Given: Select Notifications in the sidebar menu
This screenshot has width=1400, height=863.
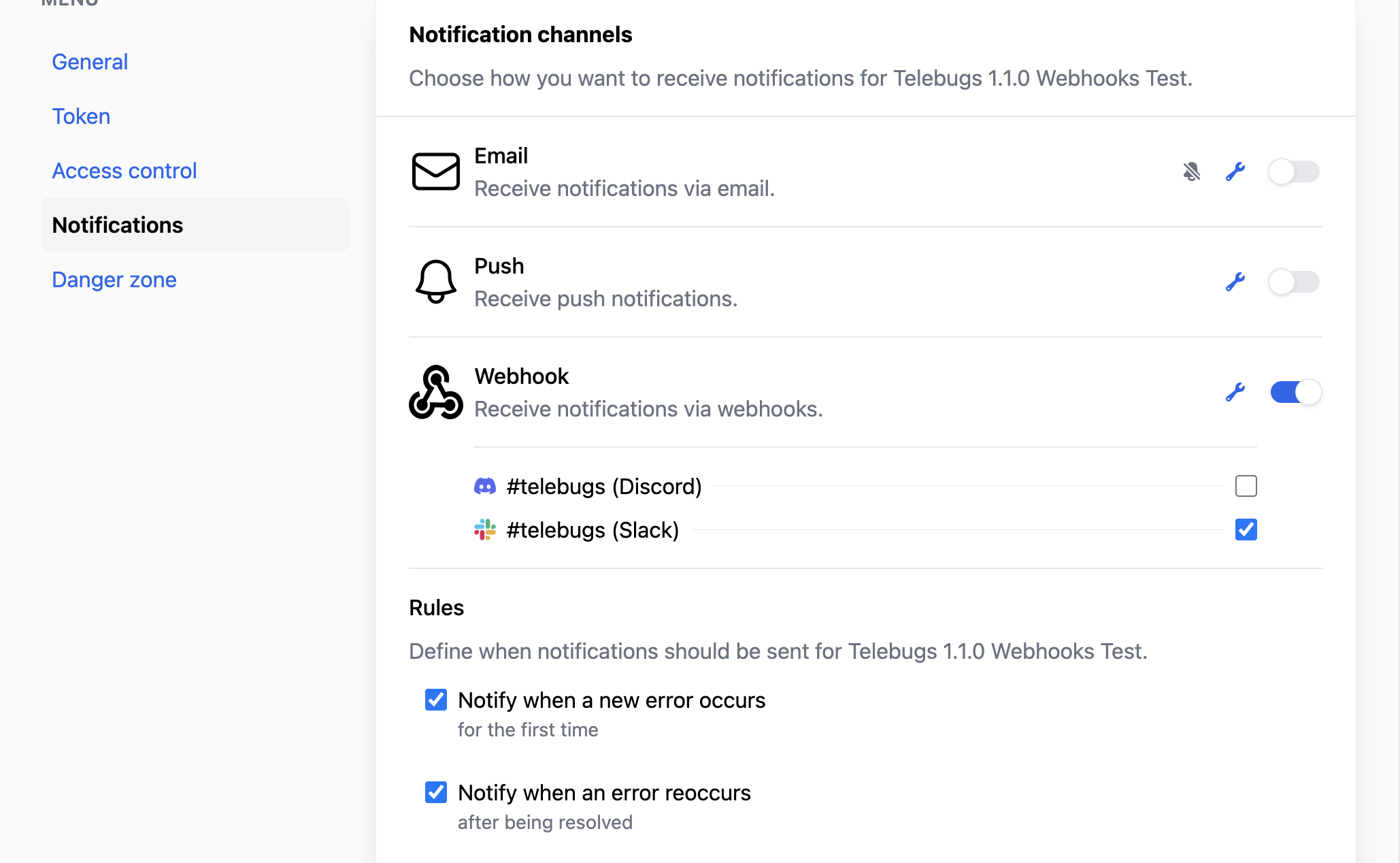Looking at the screenshot, I should point(117,225).
